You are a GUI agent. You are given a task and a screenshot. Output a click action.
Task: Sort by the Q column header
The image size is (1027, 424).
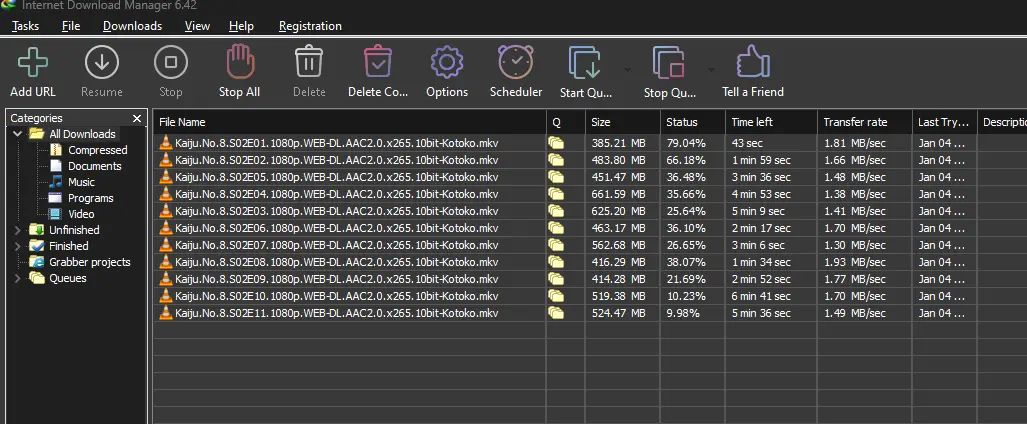(566, 122)
